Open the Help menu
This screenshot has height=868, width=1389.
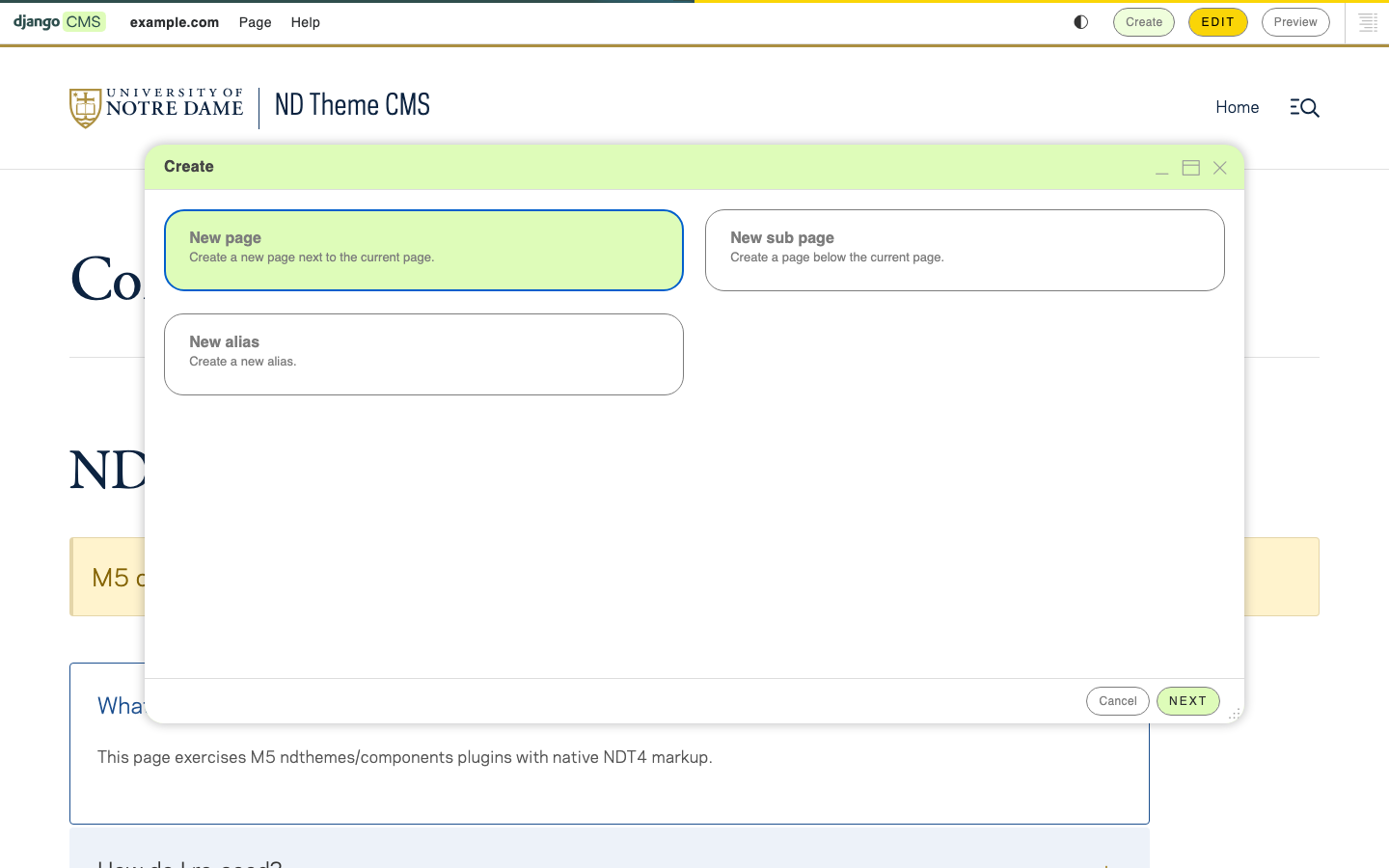pos(306,22)
